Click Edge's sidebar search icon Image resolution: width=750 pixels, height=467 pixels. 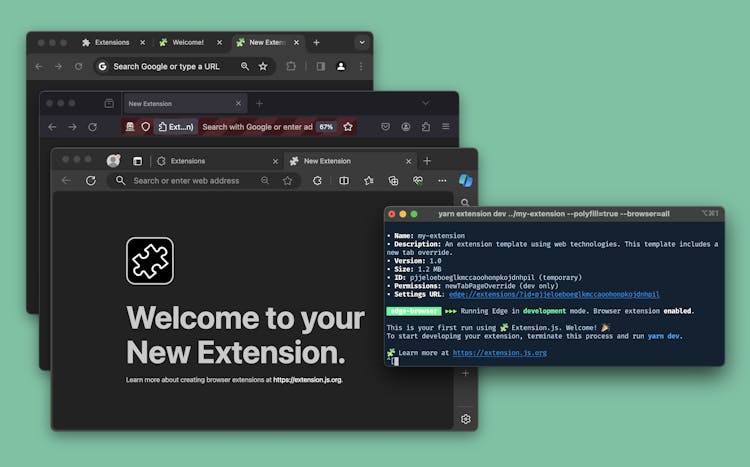click(465, 202)
